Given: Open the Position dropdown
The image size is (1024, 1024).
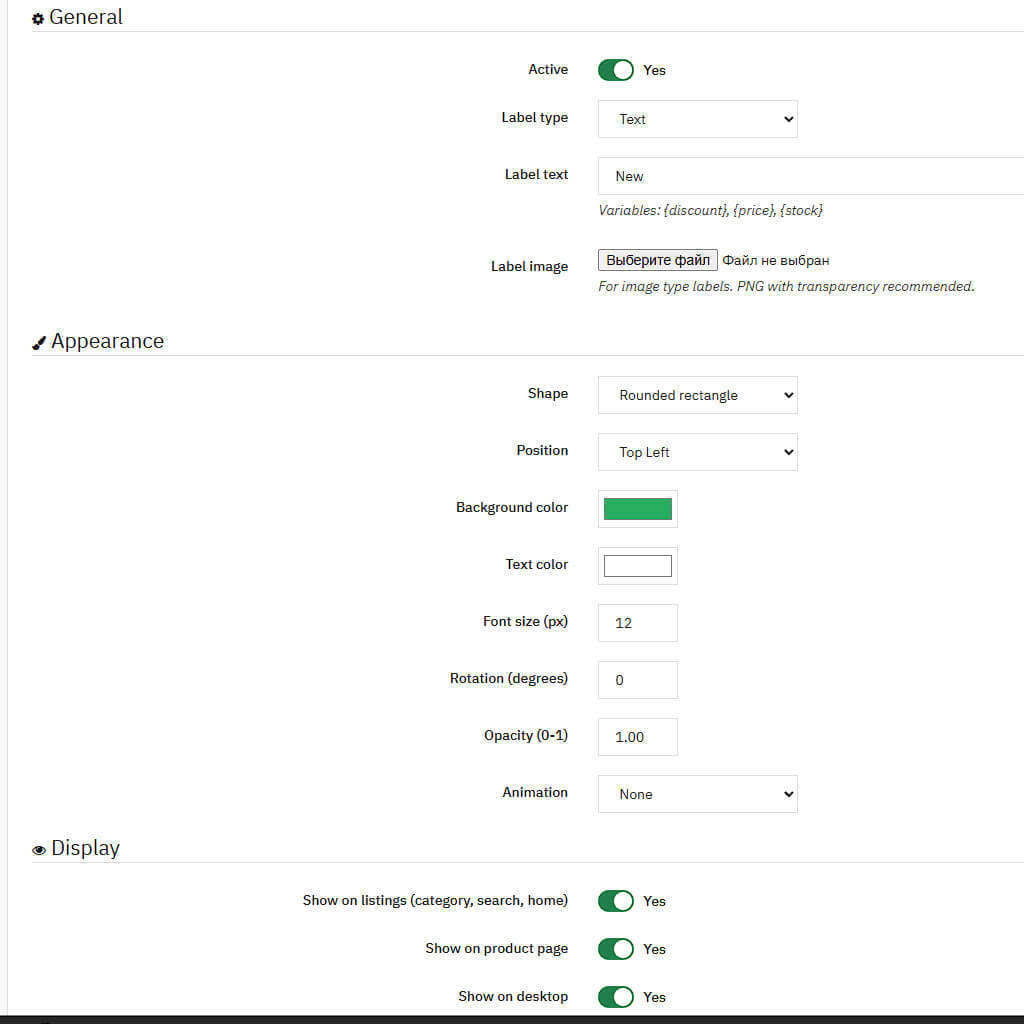Looking at the screenshot, I should [697, 452].
